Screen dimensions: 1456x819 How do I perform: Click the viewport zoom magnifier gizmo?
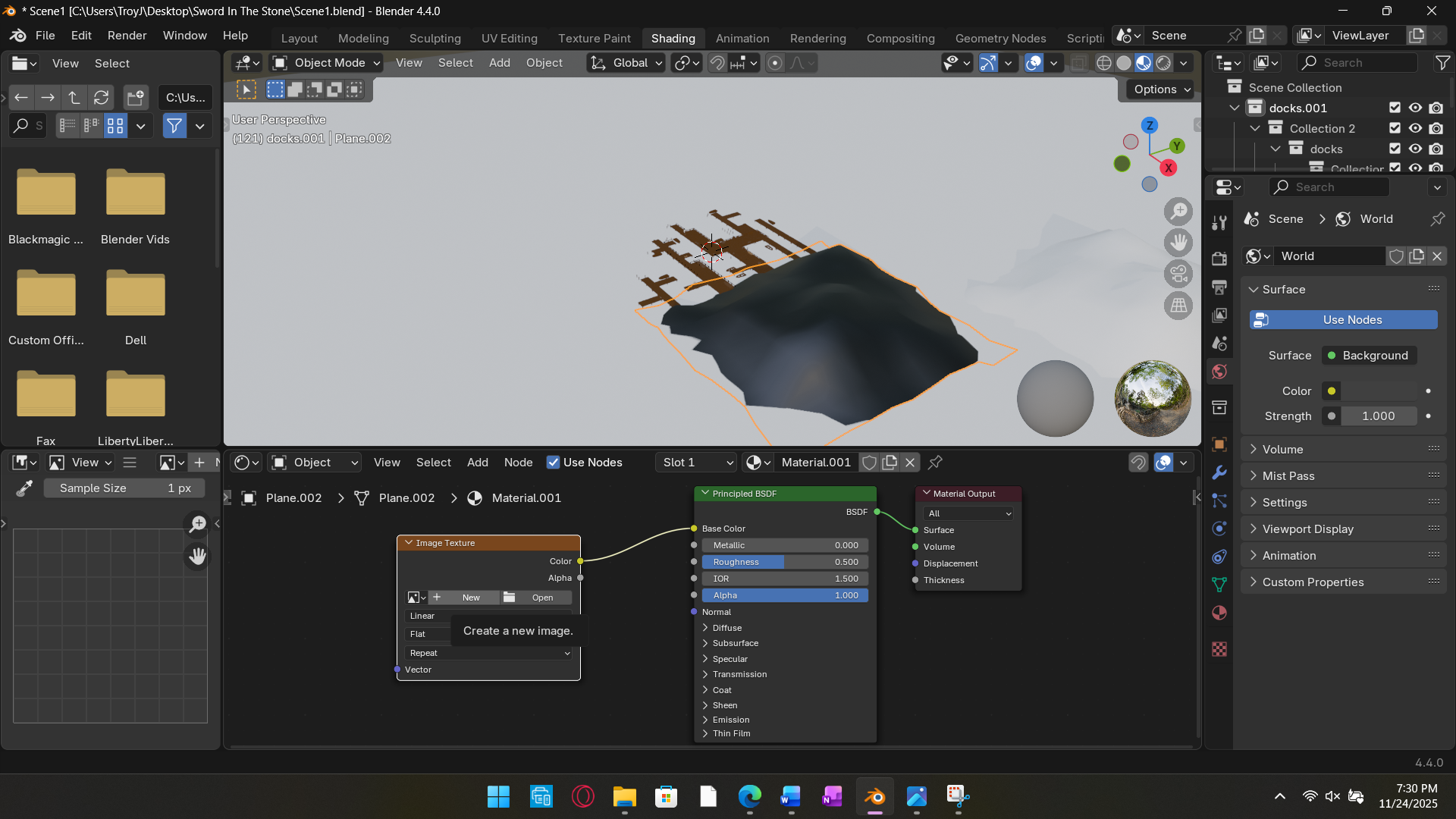coord(1178,211)
